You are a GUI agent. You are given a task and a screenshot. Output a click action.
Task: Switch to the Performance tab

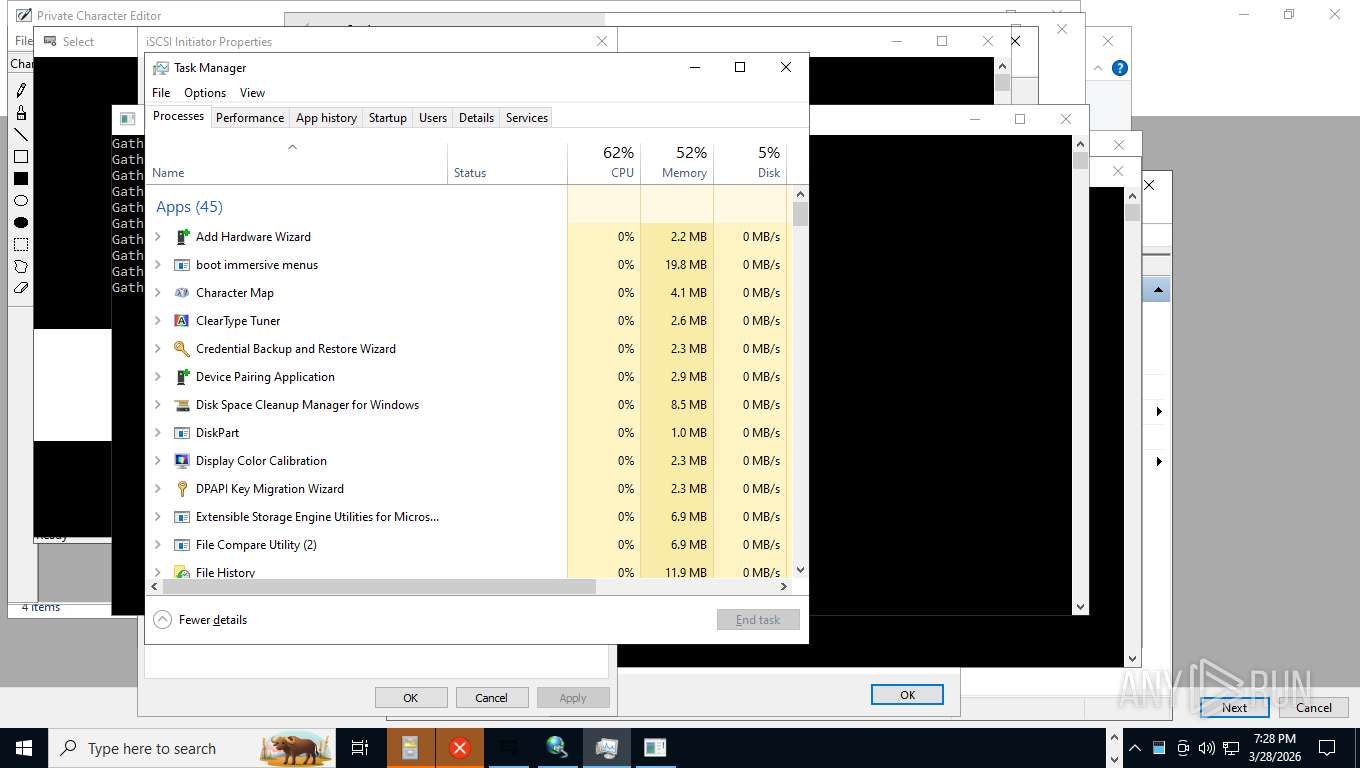pos(250,118)
